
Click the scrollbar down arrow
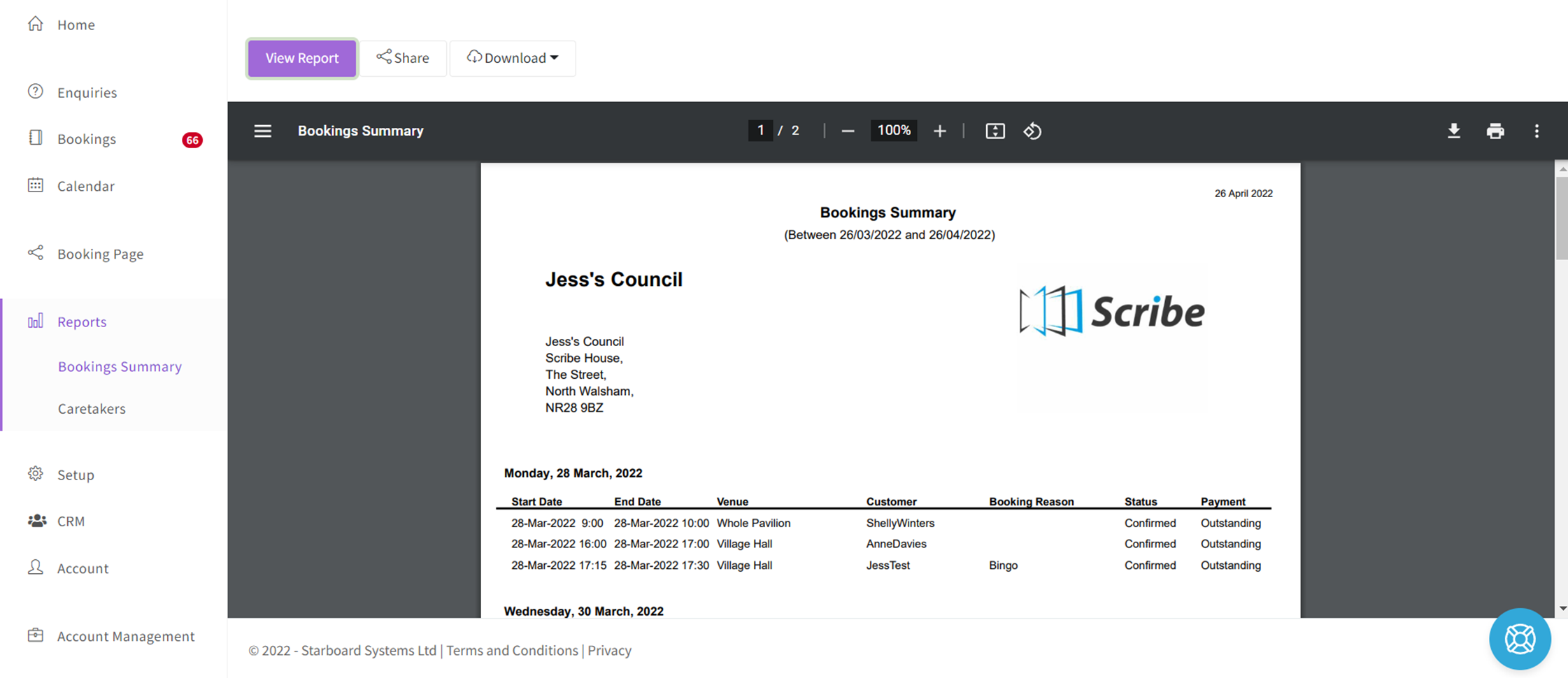click(x=1562, y=608)
